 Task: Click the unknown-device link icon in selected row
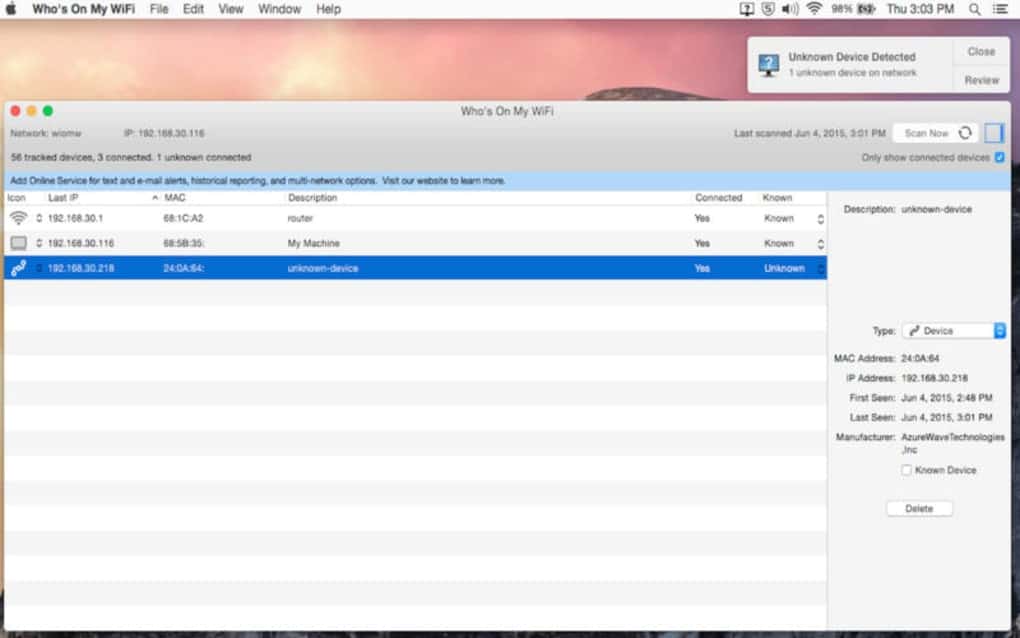(x=18, y=268)
